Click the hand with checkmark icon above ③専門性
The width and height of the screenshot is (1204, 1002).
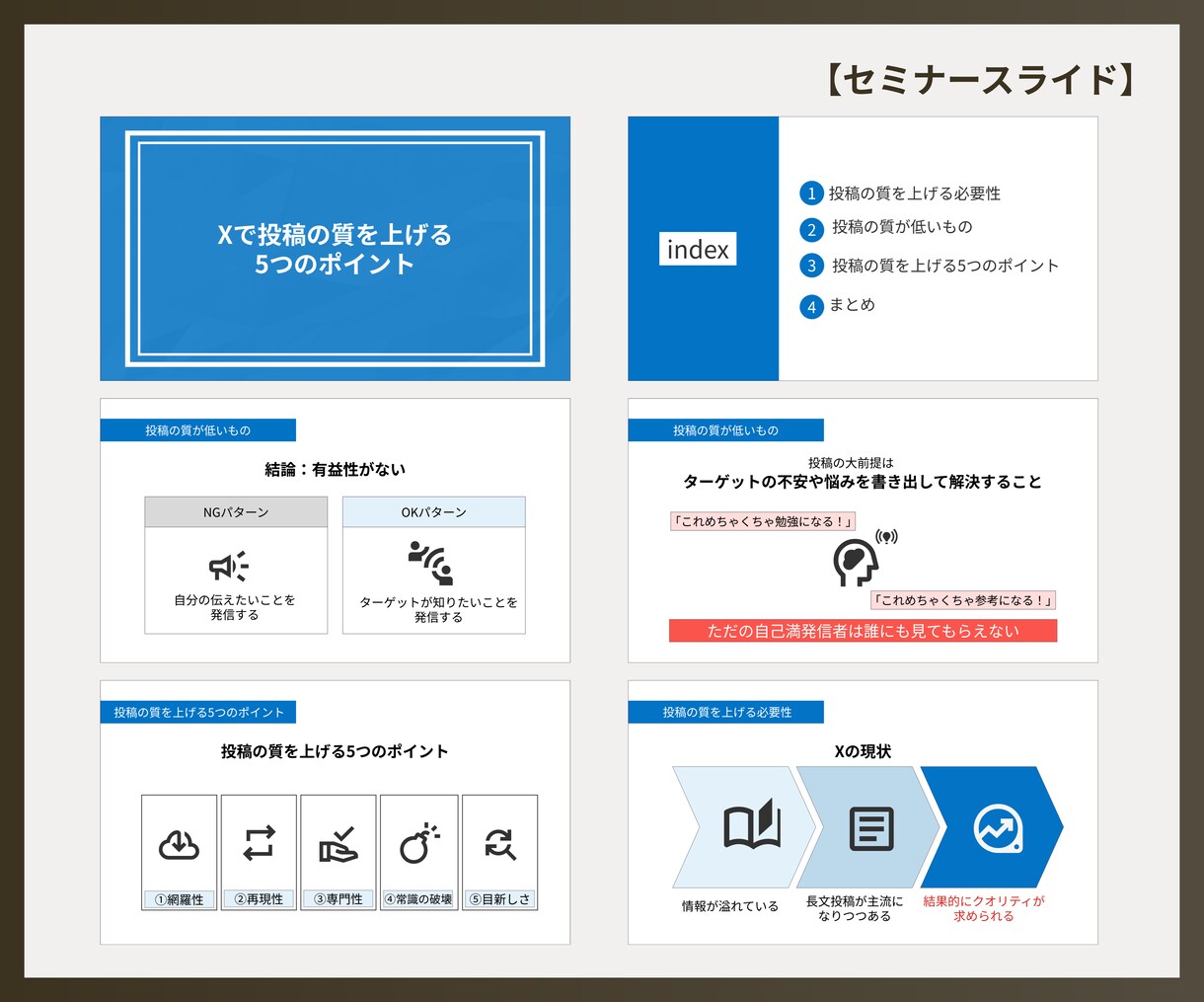(x=339, y=844)
